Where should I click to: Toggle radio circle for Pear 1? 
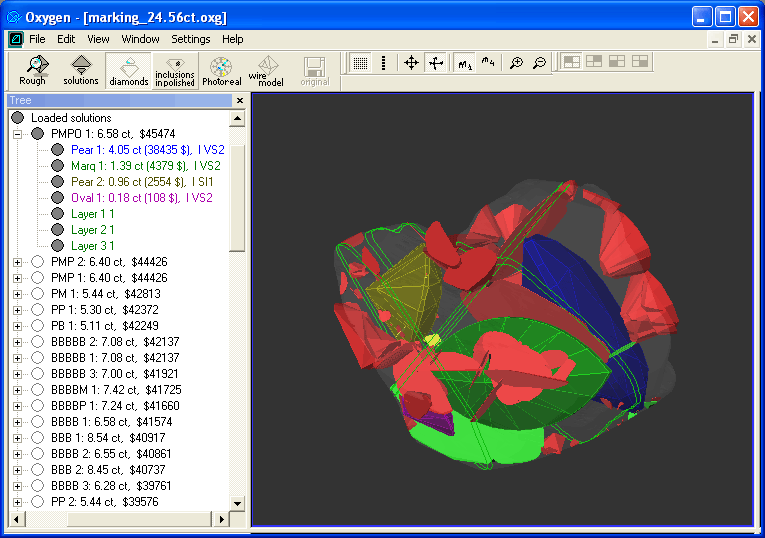pos(57,150)
